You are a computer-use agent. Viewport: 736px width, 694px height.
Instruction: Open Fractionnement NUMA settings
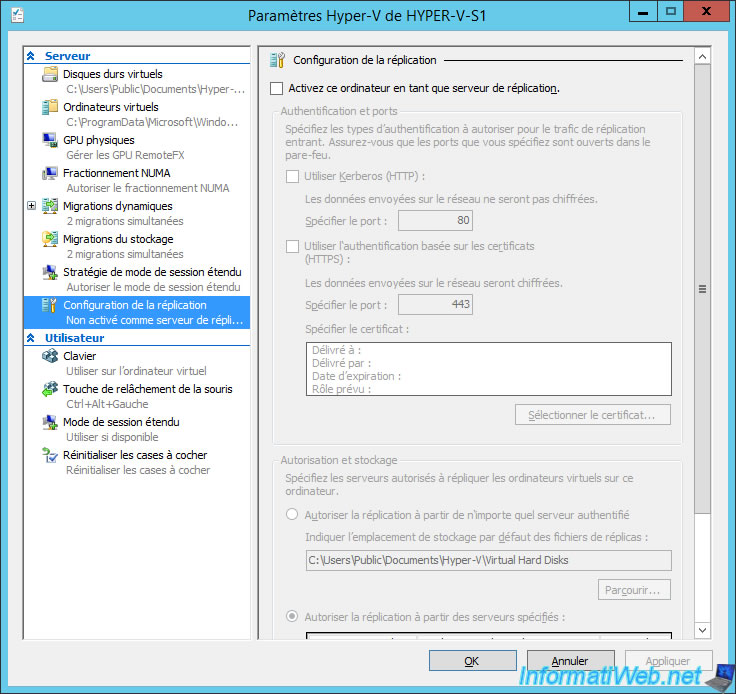tap(137, 180)
